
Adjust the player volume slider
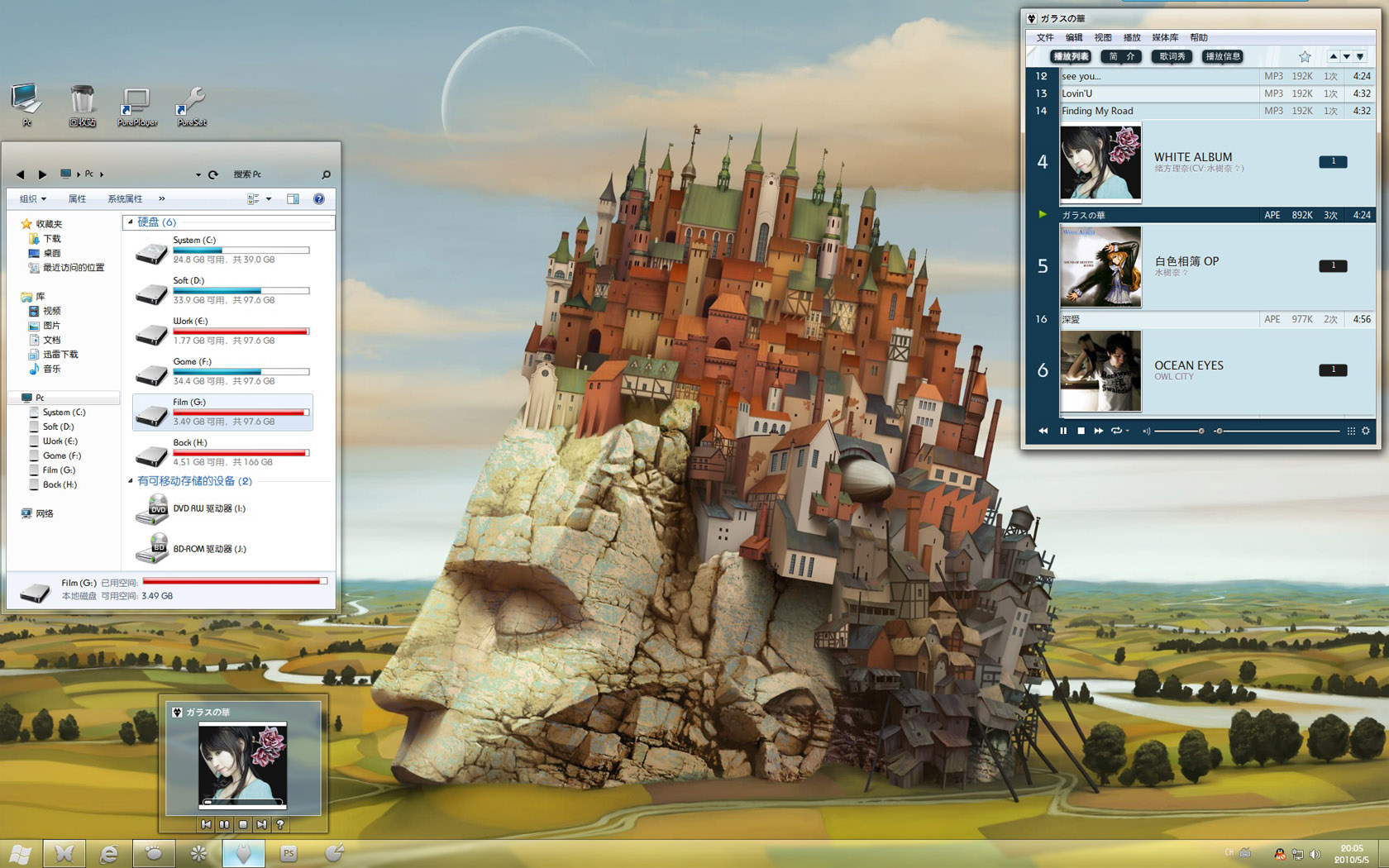click(1179, 431)
